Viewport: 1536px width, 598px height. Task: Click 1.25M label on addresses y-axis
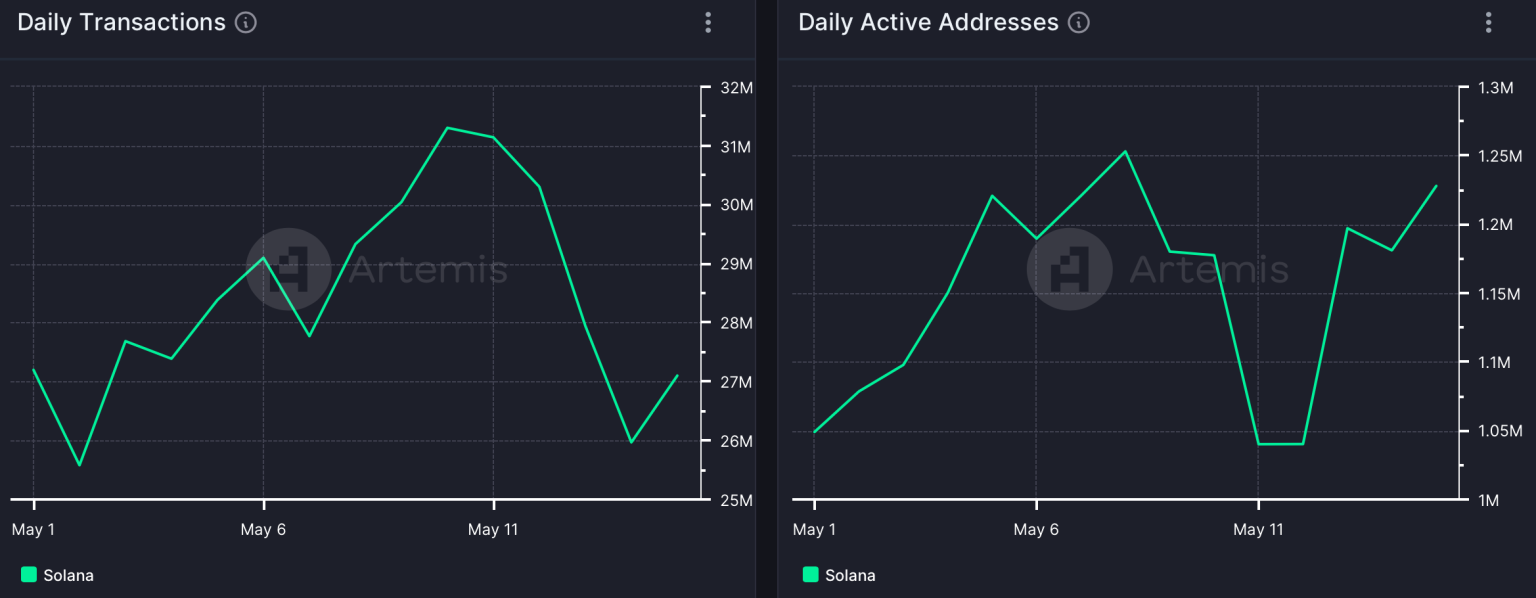tap(1500, 157)
